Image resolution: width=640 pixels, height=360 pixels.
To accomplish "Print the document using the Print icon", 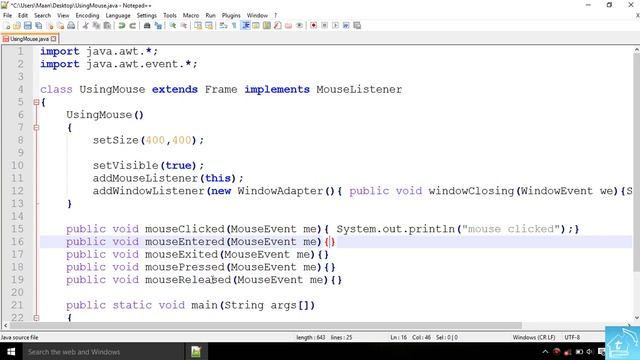I will click(71, 25).
